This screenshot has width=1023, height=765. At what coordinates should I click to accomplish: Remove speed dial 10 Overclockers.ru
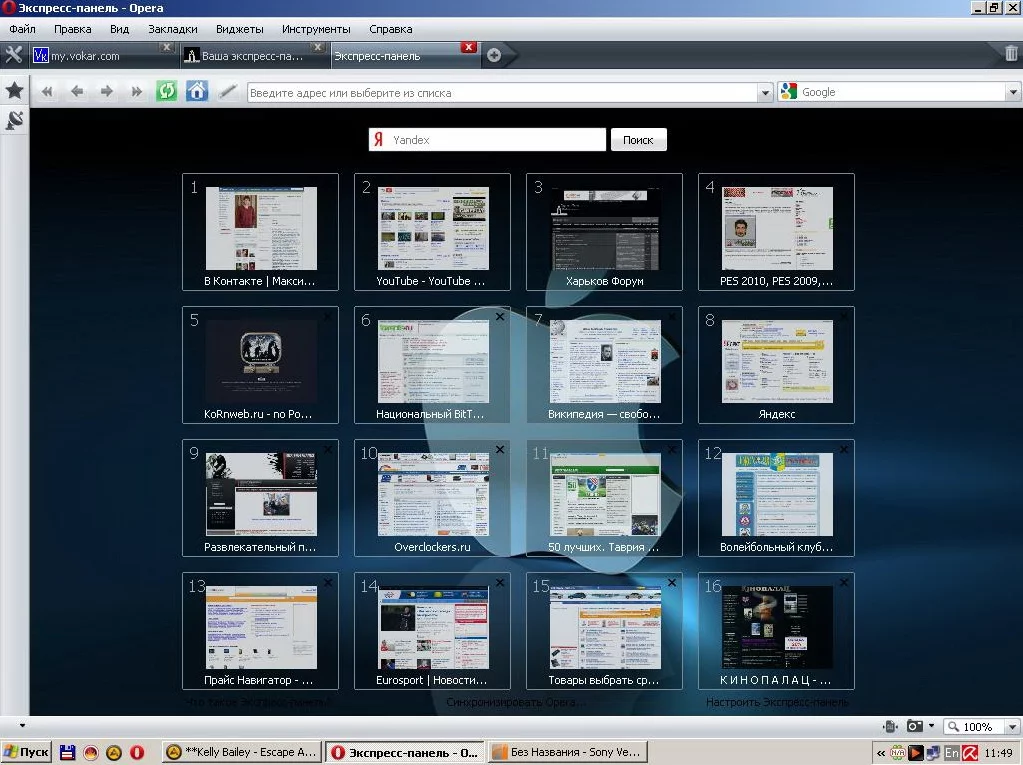[500, 449]
